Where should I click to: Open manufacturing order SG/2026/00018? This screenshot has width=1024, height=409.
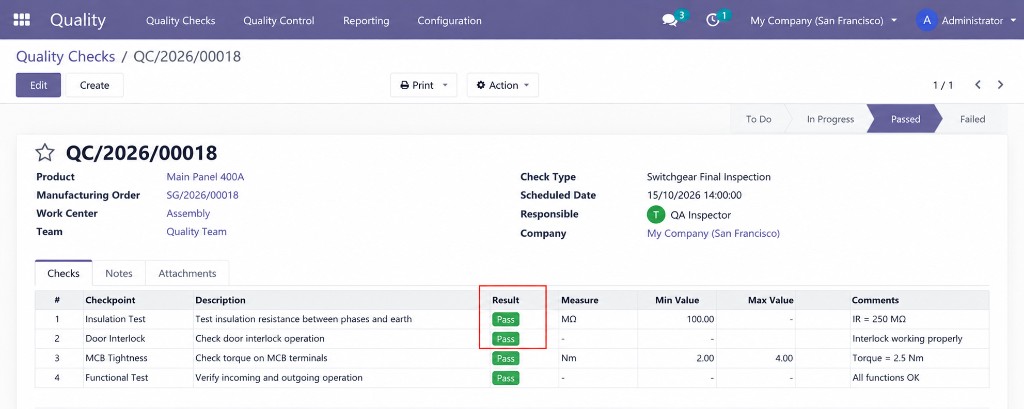pyautogui.click(x=202, y=195)
